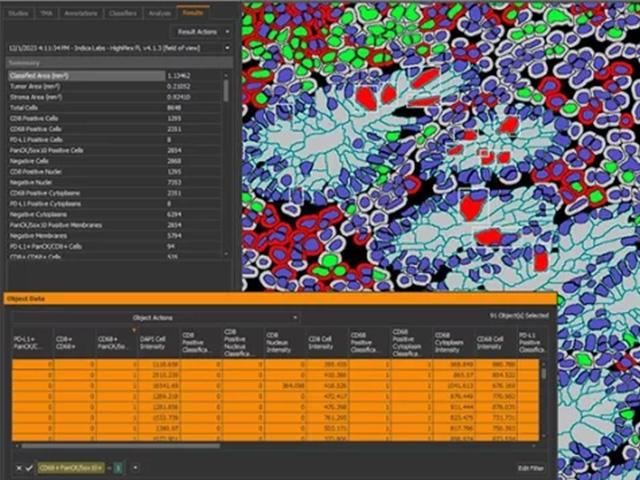The image size is (640, 480).
Task: Open the Result Actions dropdown
Action: point(201,31)
